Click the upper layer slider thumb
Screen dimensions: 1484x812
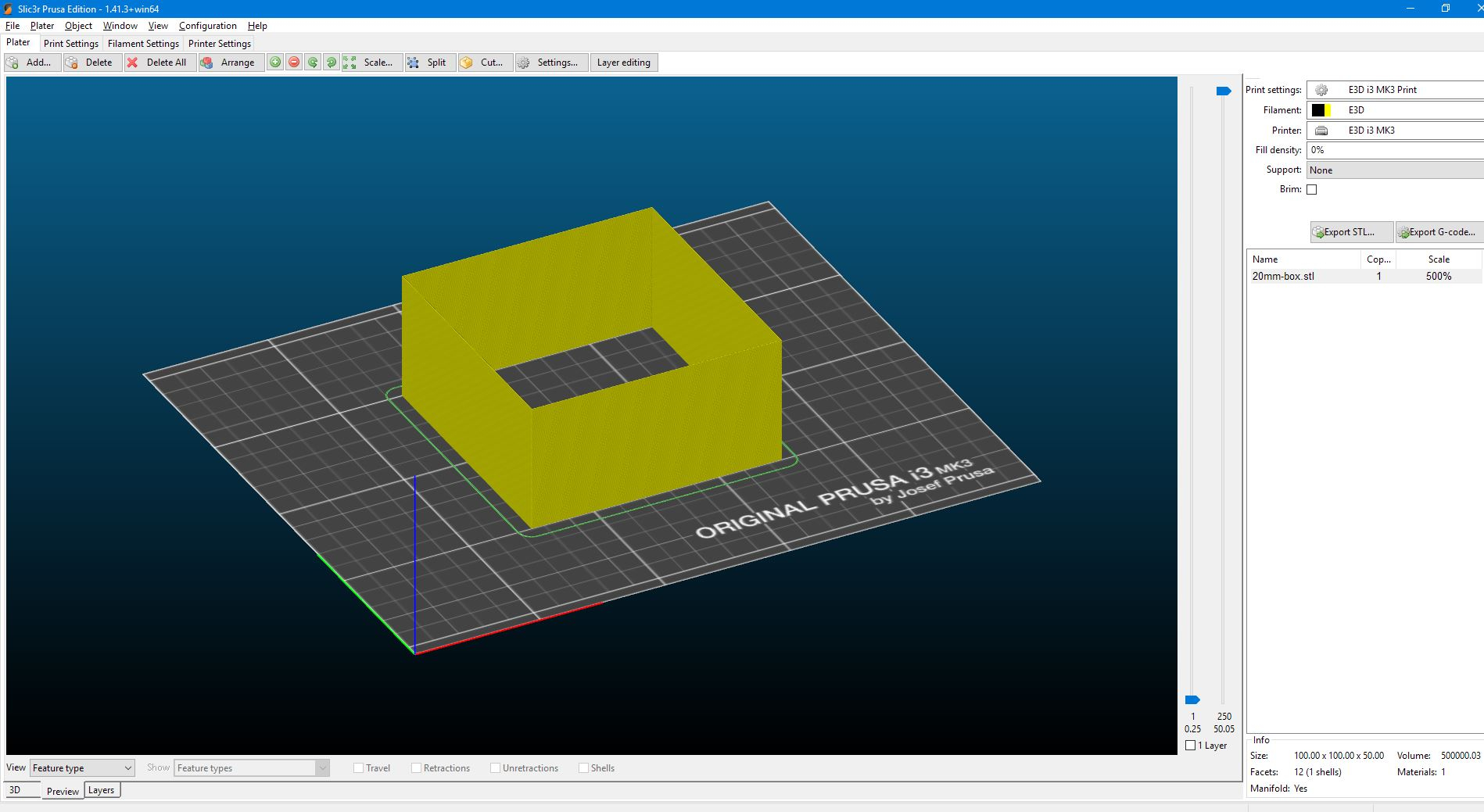1224,91
